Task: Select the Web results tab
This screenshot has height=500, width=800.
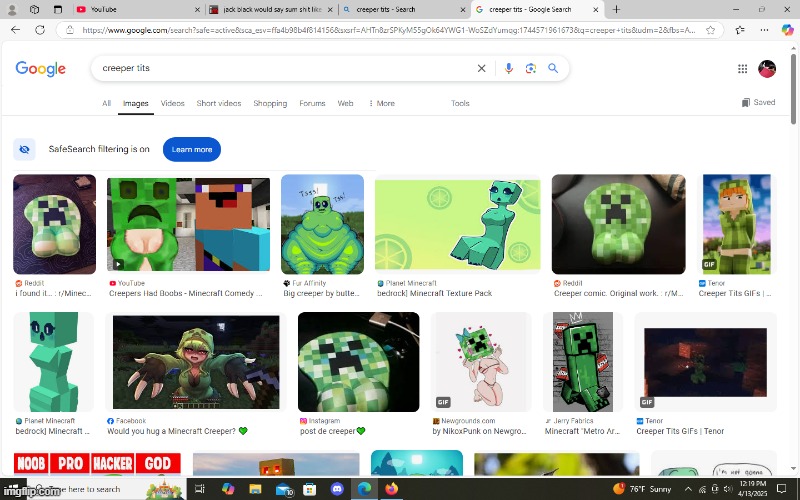Action: (345, 103)
